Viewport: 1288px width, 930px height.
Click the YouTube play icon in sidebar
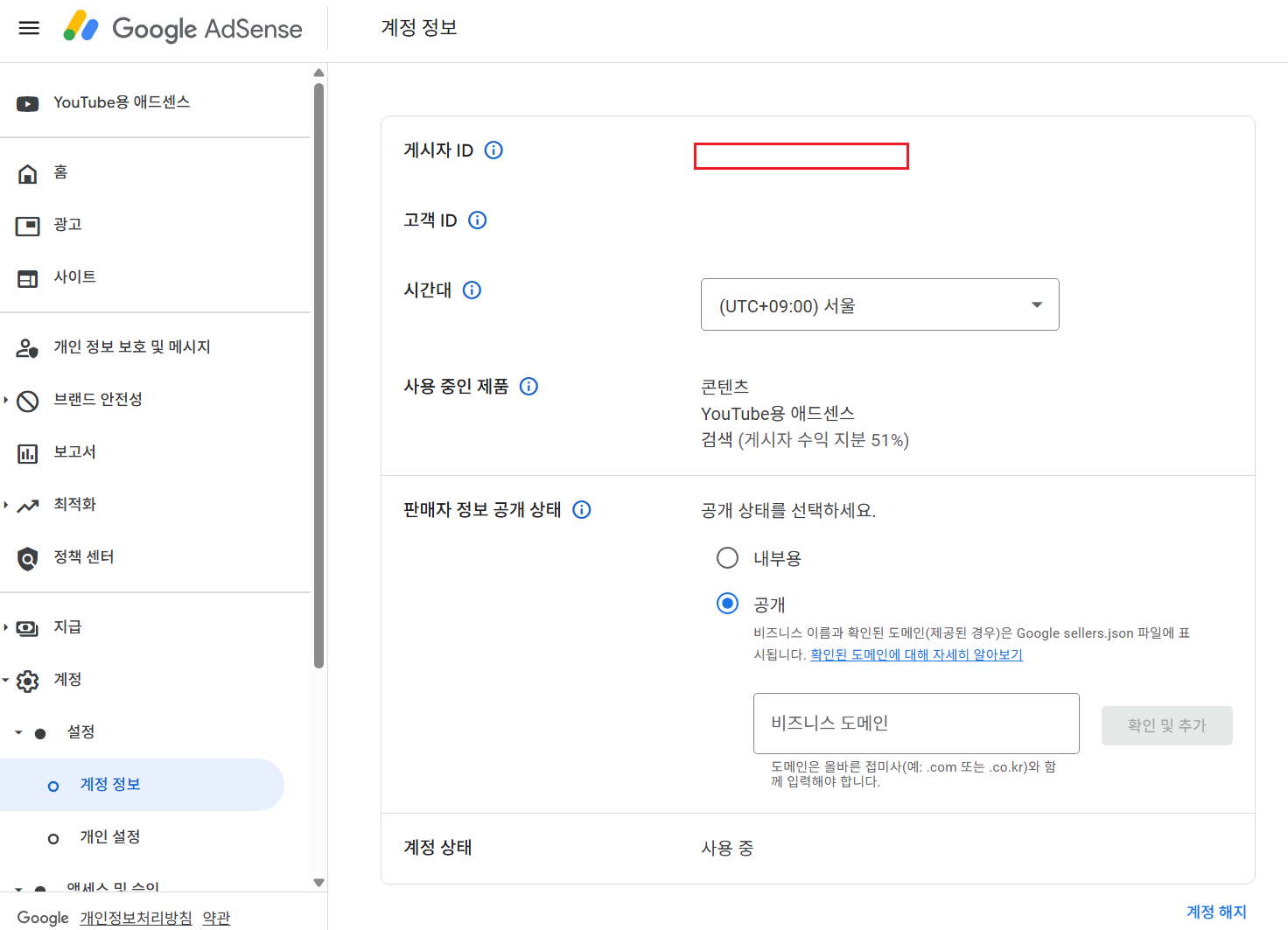[27, 104]
